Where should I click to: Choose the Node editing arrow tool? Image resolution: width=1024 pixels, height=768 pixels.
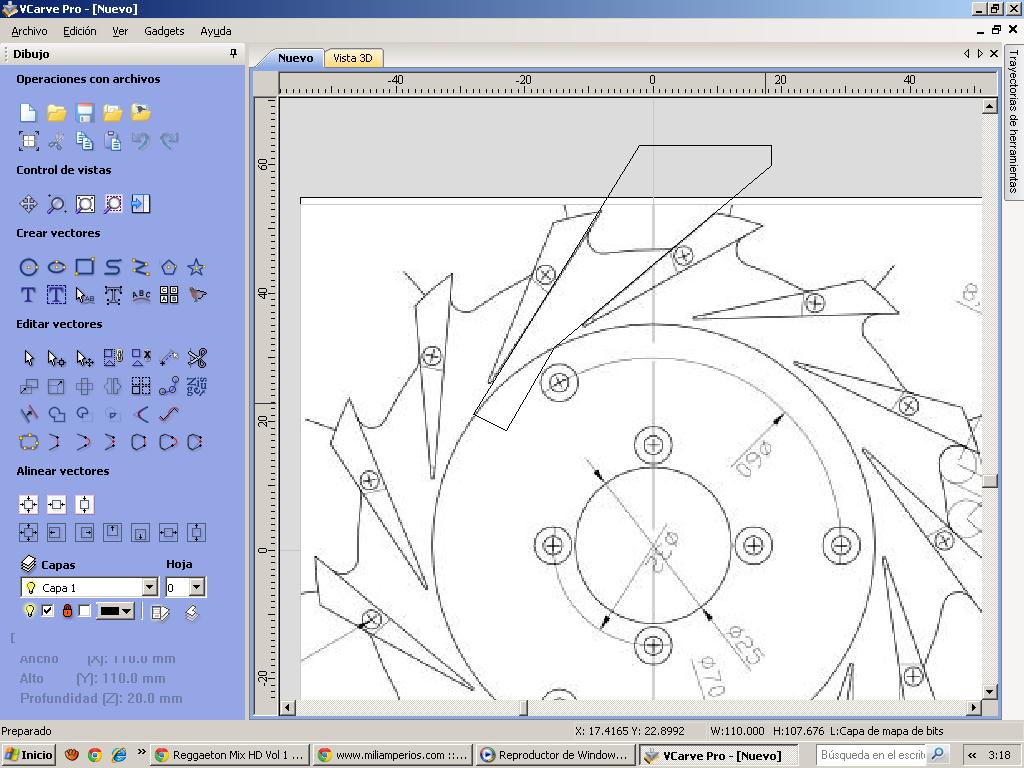tap(57, 358)
